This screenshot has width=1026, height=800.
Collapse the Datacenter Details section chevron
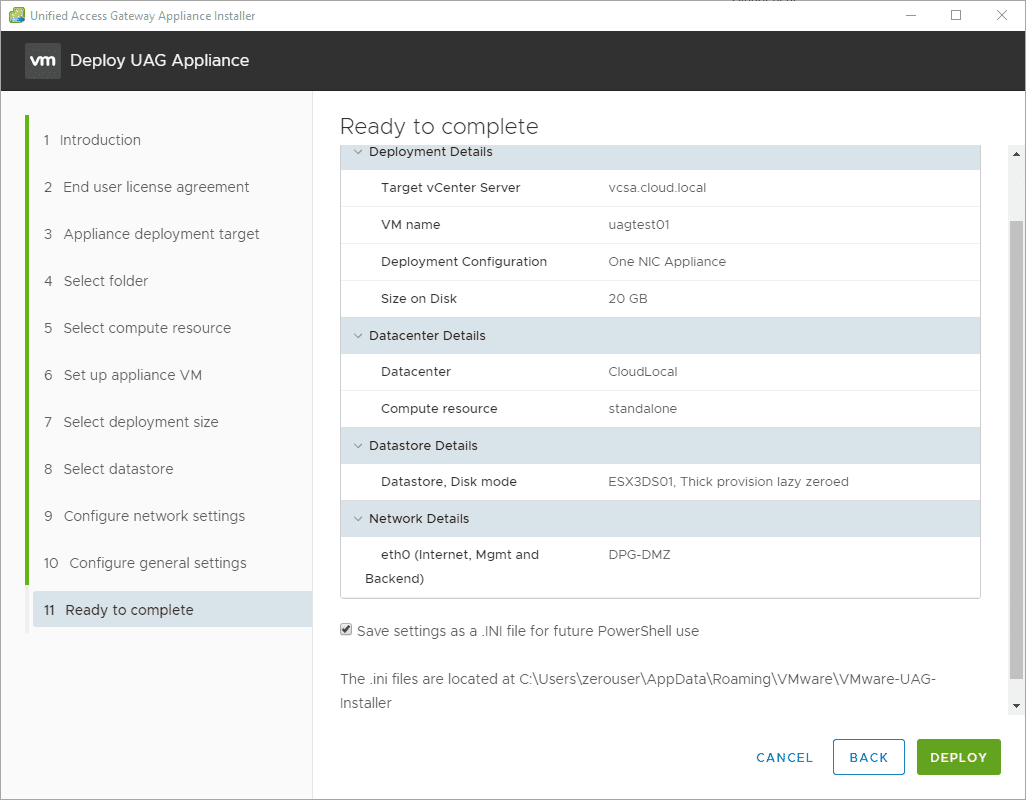point(358,336)
